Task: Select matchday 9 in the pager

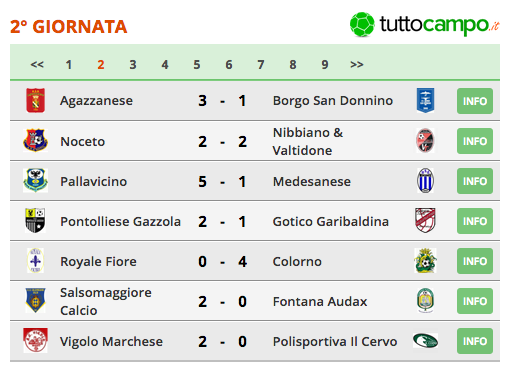Action: [325, 64]
